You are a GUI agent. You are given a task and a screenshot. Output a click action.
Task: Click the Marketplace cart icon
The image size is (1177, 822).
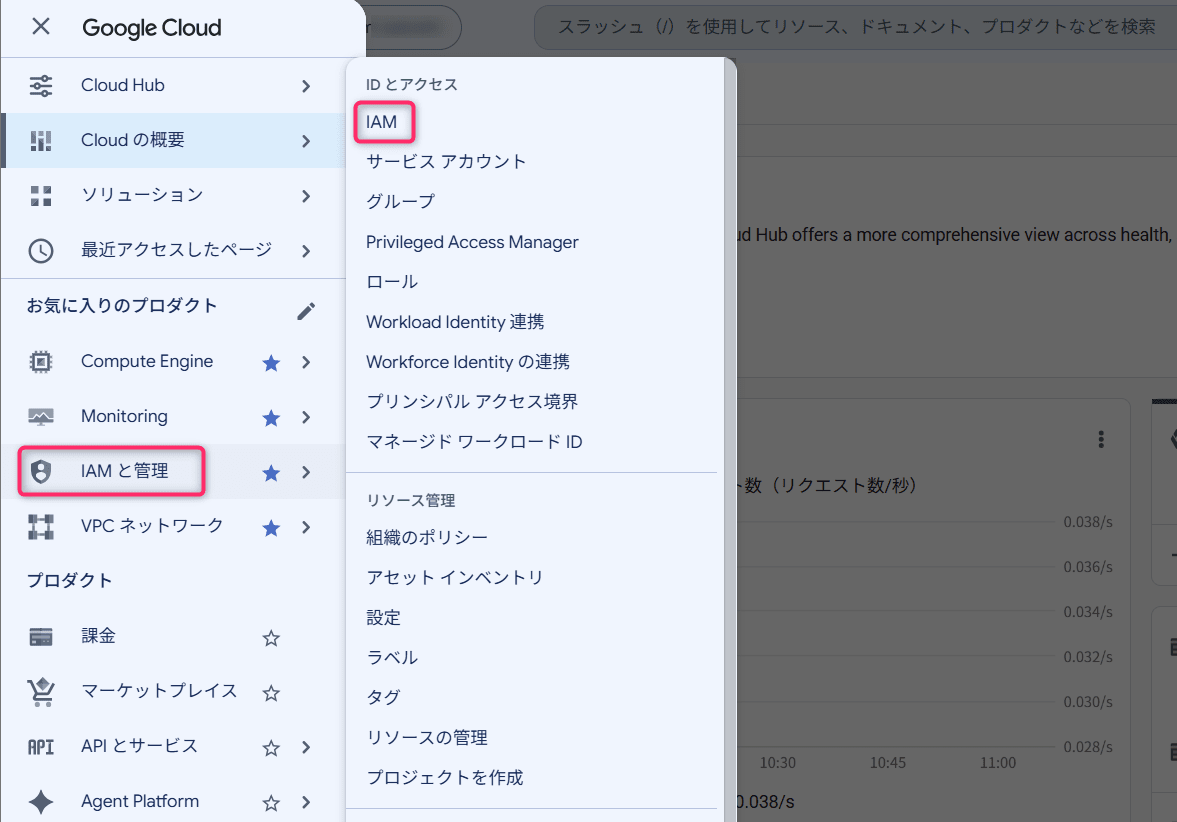[x=41, y=691]
